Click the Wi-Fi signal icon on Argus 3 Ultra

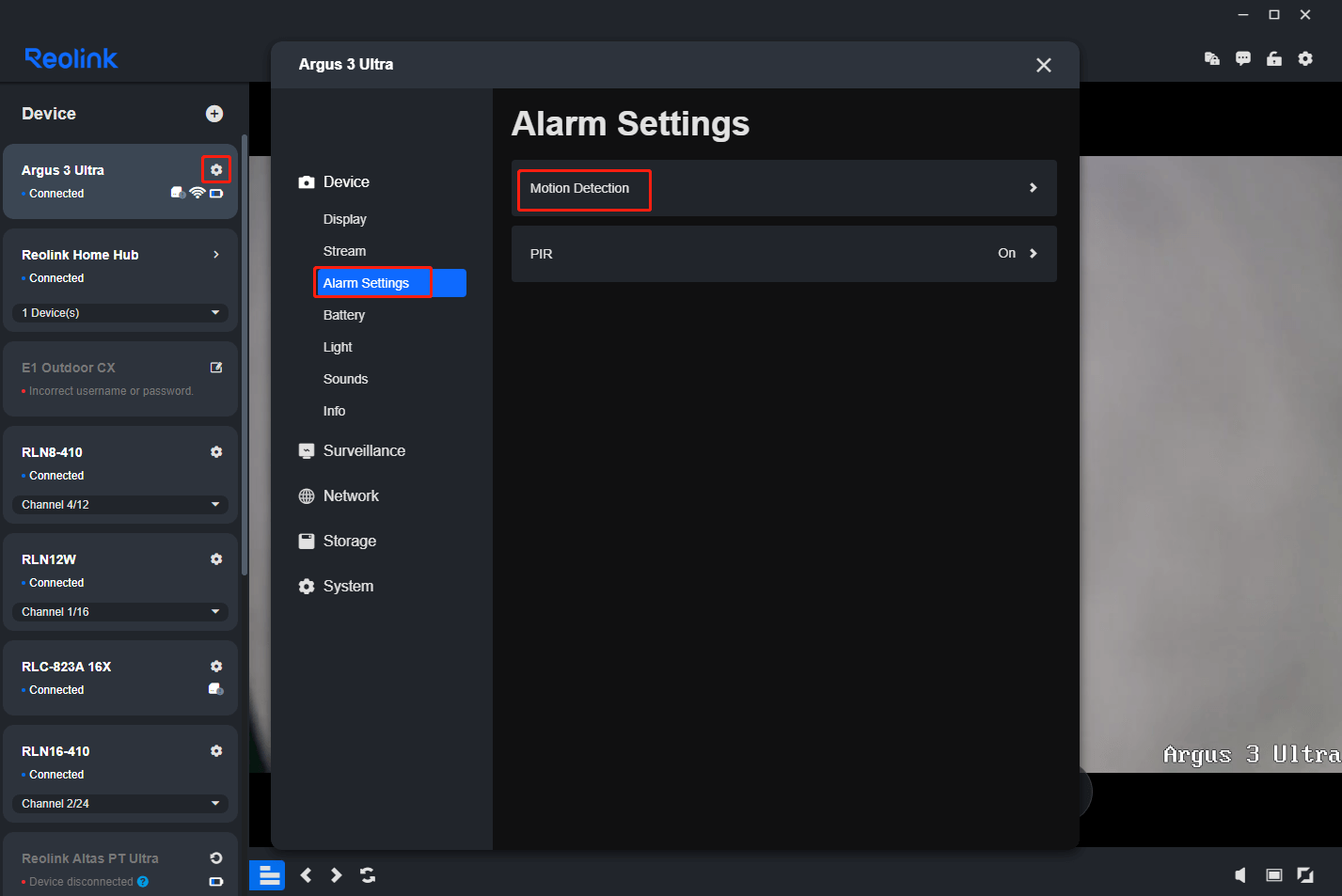click(x=197, y=193)
